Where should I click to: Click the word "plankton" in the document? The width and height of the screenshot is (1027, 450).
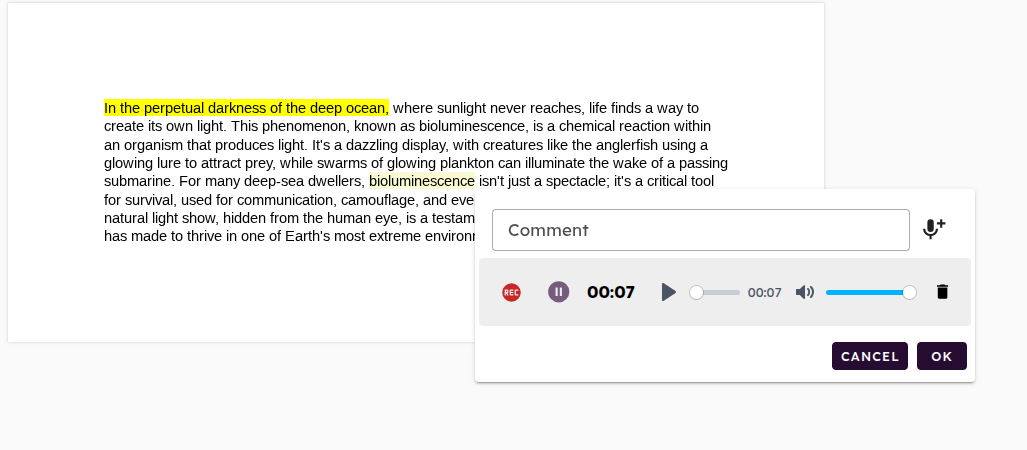(x=466, y=163)
